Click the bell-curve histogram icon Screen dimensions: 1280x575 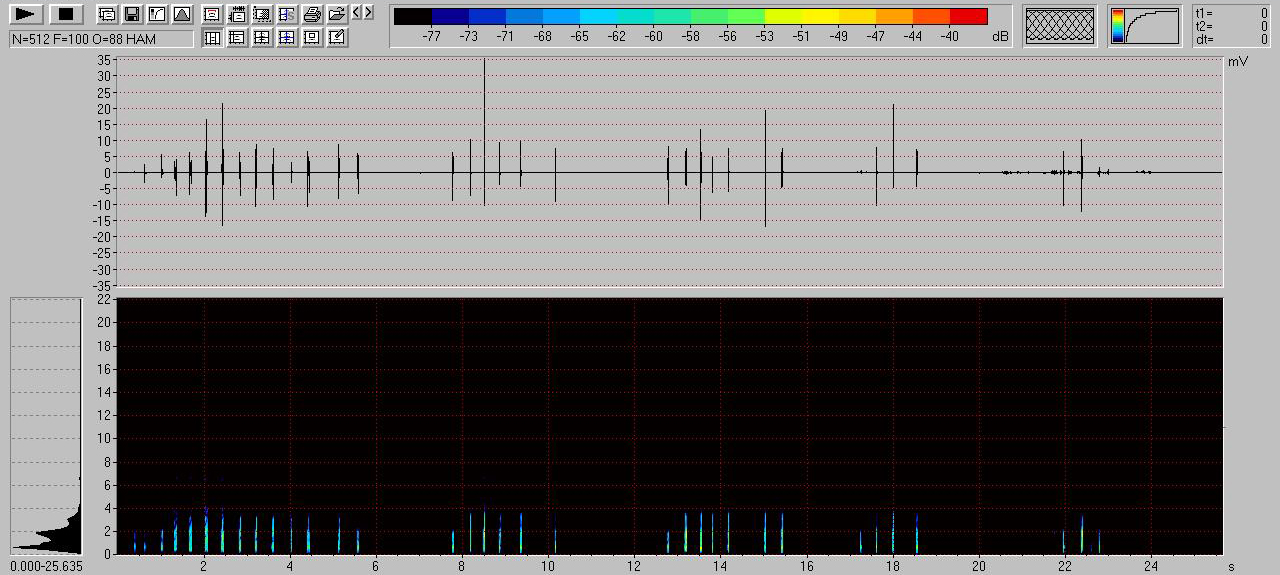(x=181, y=14)
